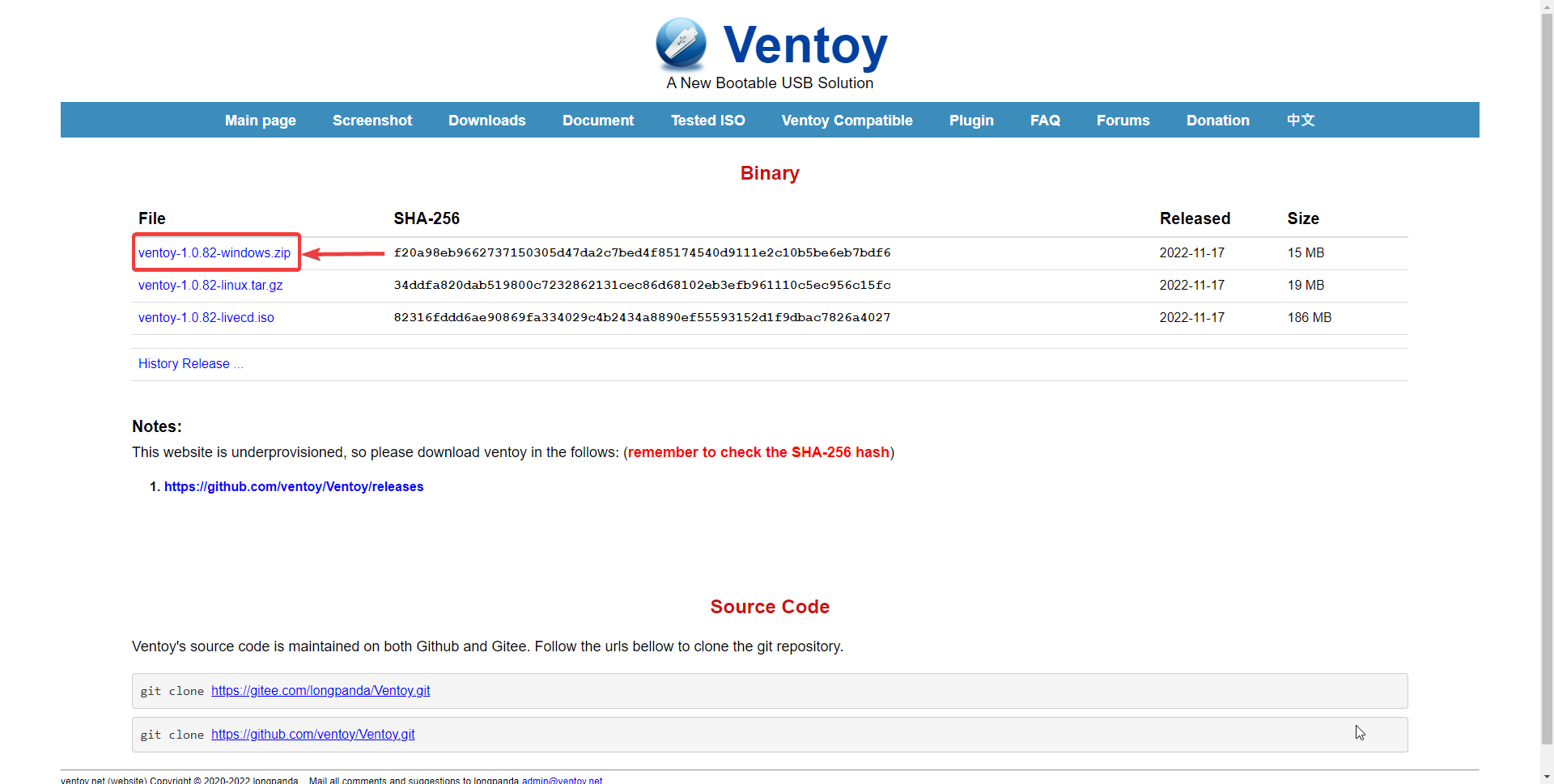Click the 186 MB size cell
Screen dimensions: 1554x784
click(1310, 318)
